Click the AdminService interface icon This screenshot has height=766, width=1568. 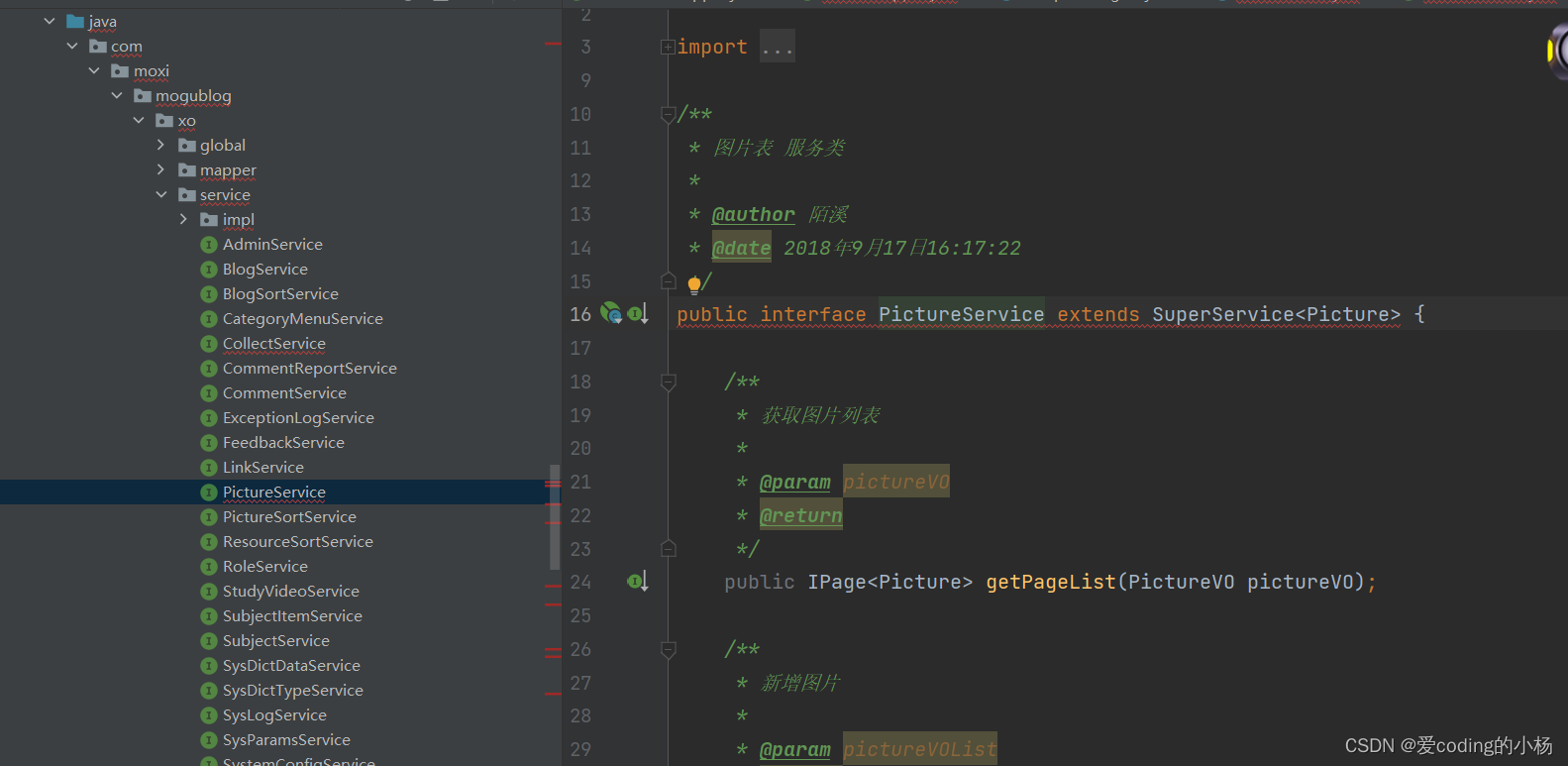tap(209, 244)
